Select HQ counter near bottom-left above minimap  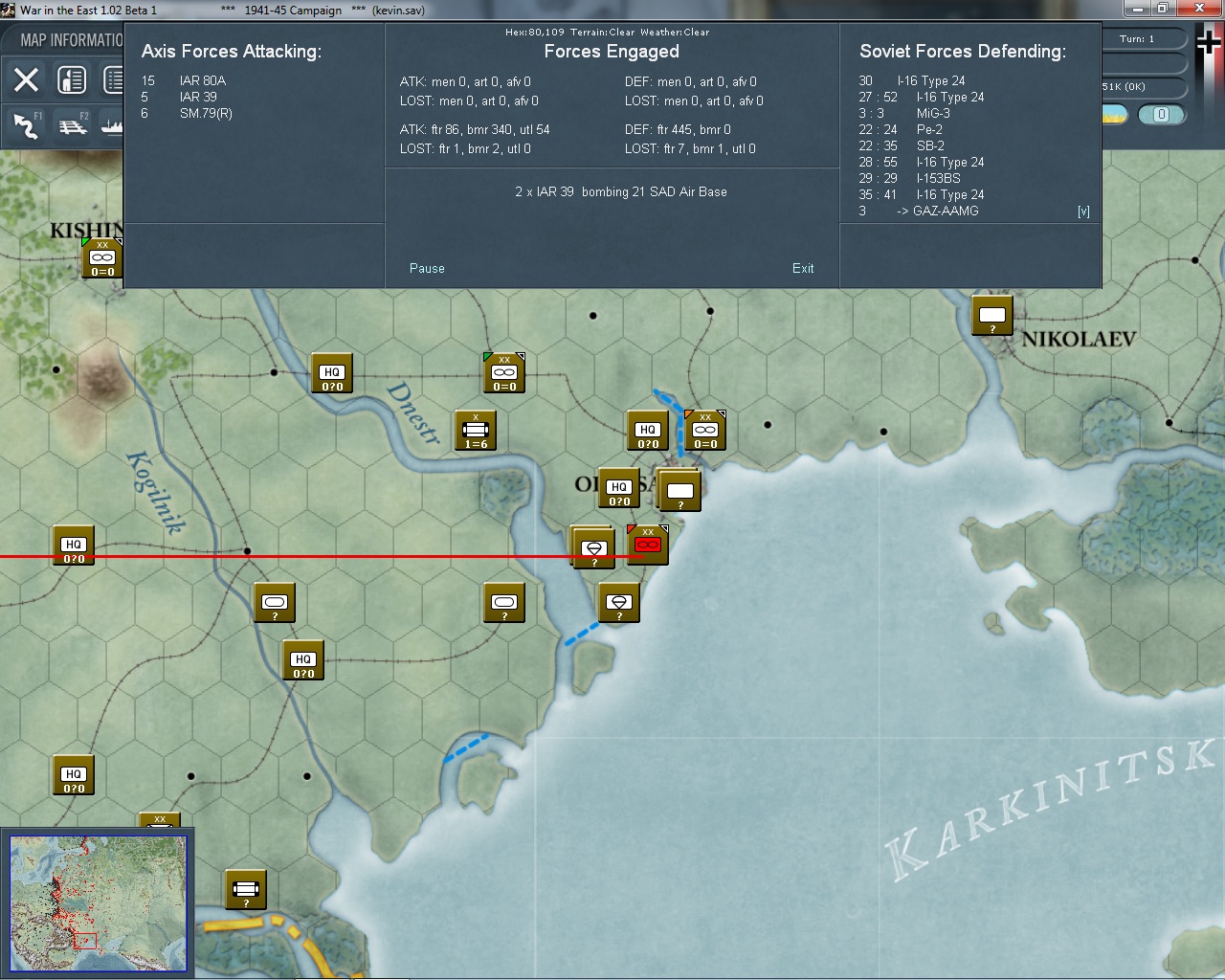(x=74, y=775)
